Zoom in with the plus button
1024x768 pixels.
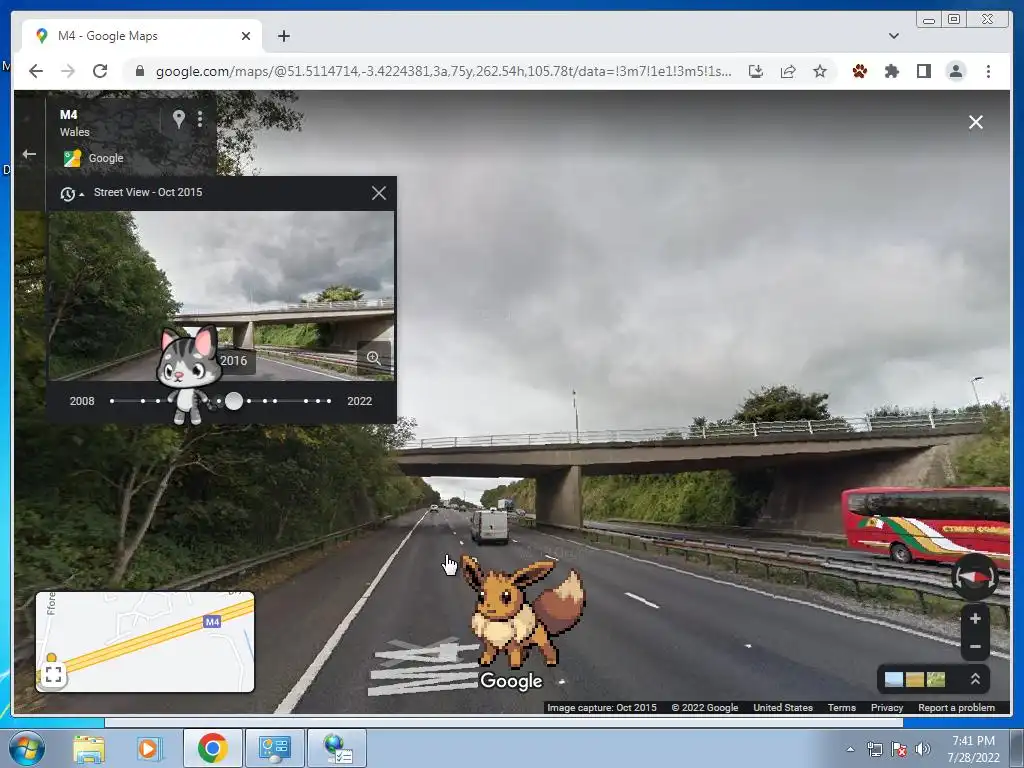[975, 618]
